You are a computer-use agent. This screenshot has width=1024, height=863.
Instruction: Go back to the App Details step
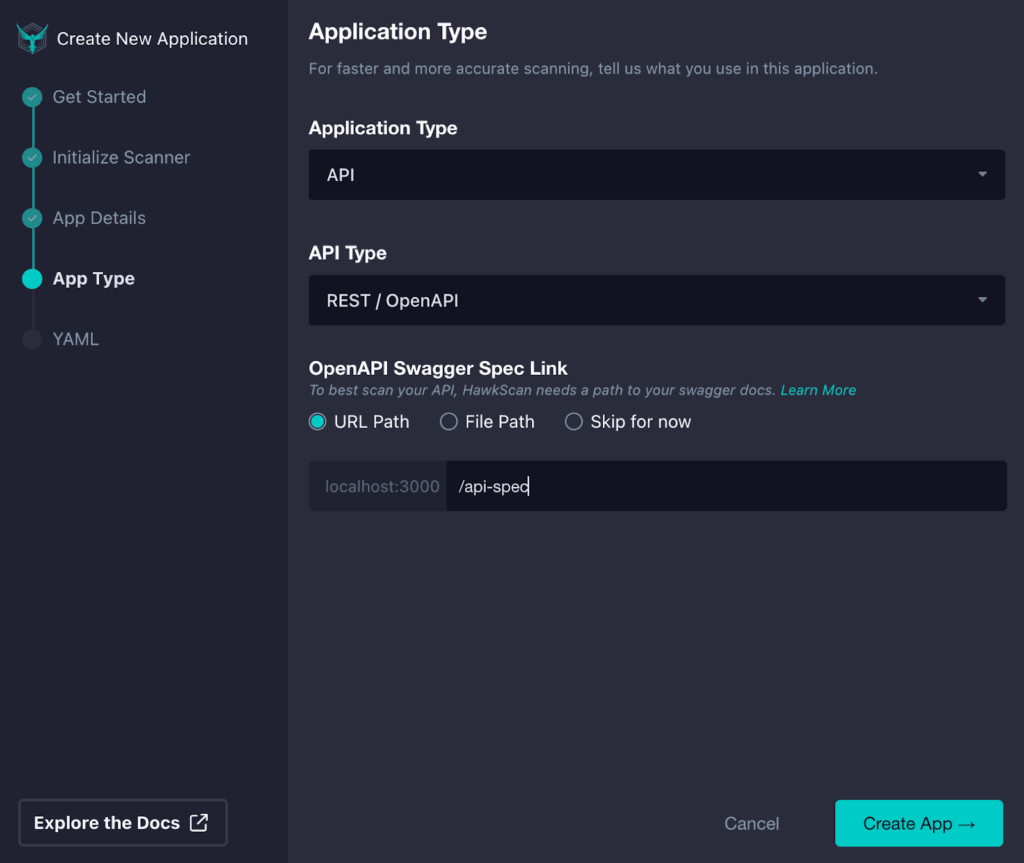99,218
